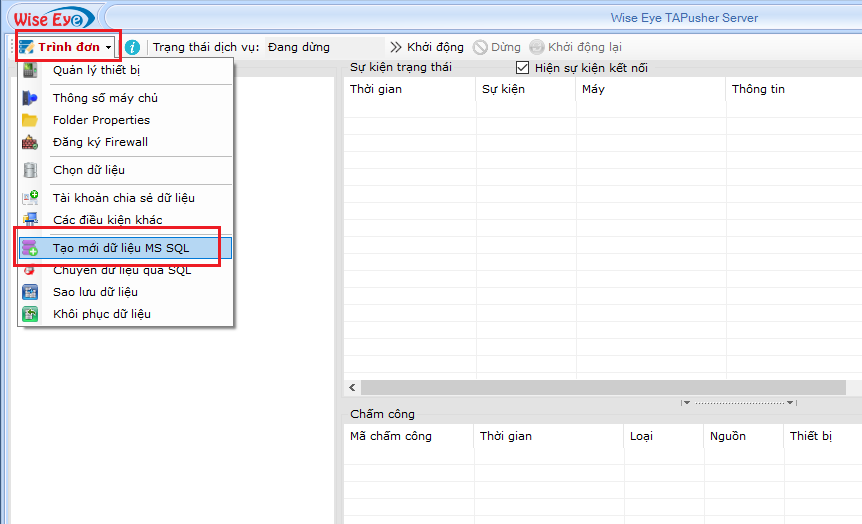Click the Sao lưu dữ liệu backup icon
The image size is (862, 524).
pos(30,292)
